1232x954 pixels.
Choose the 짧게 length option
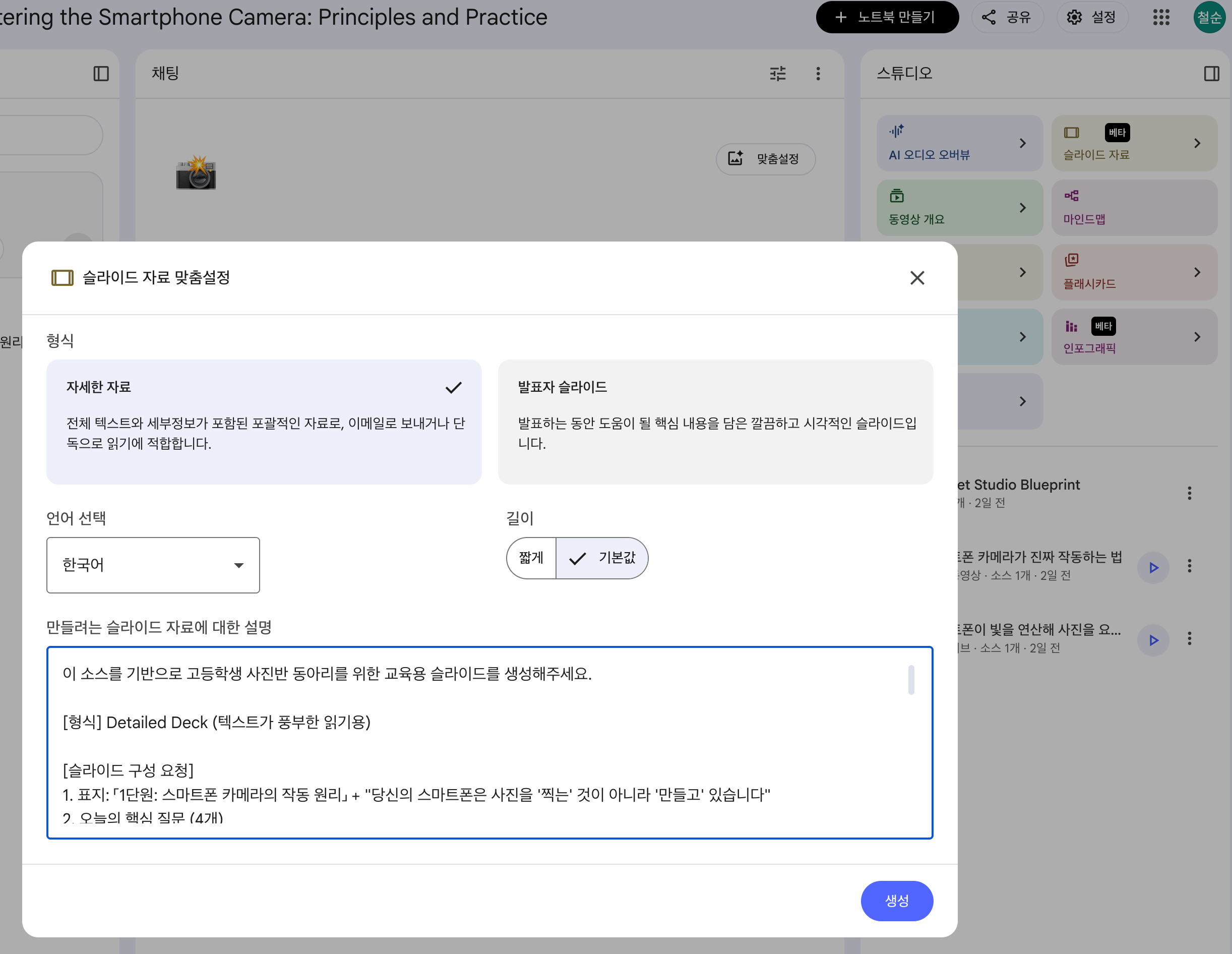[531, 558]
